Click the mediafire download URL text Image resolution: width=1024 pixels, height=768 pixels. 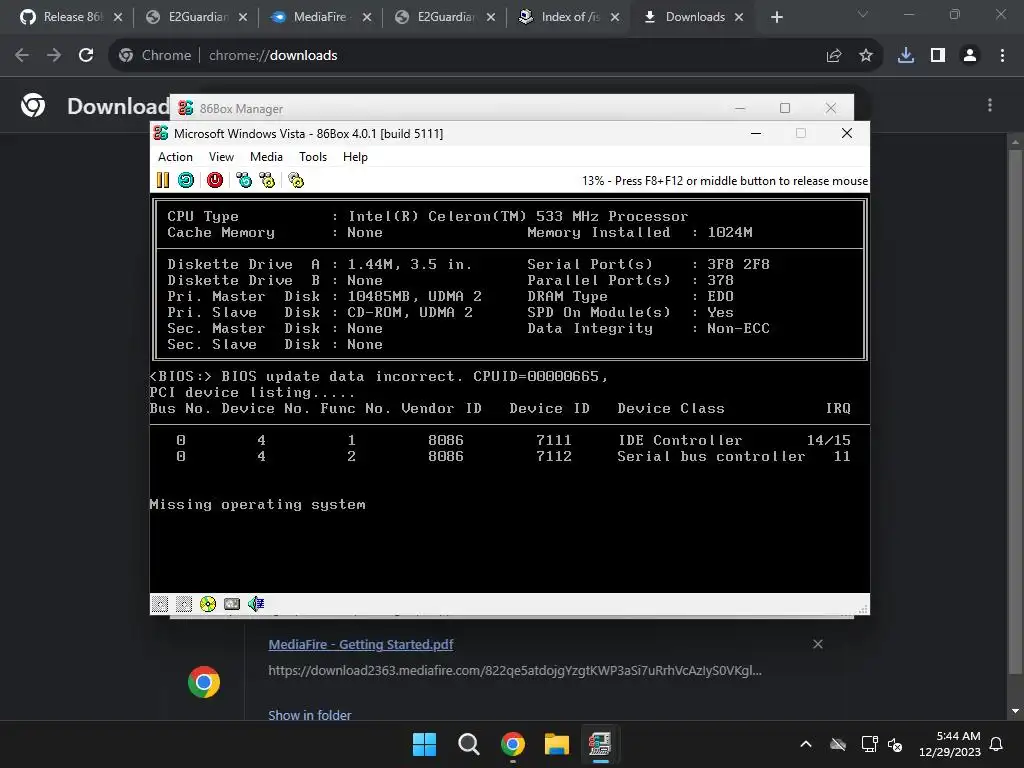515,670
